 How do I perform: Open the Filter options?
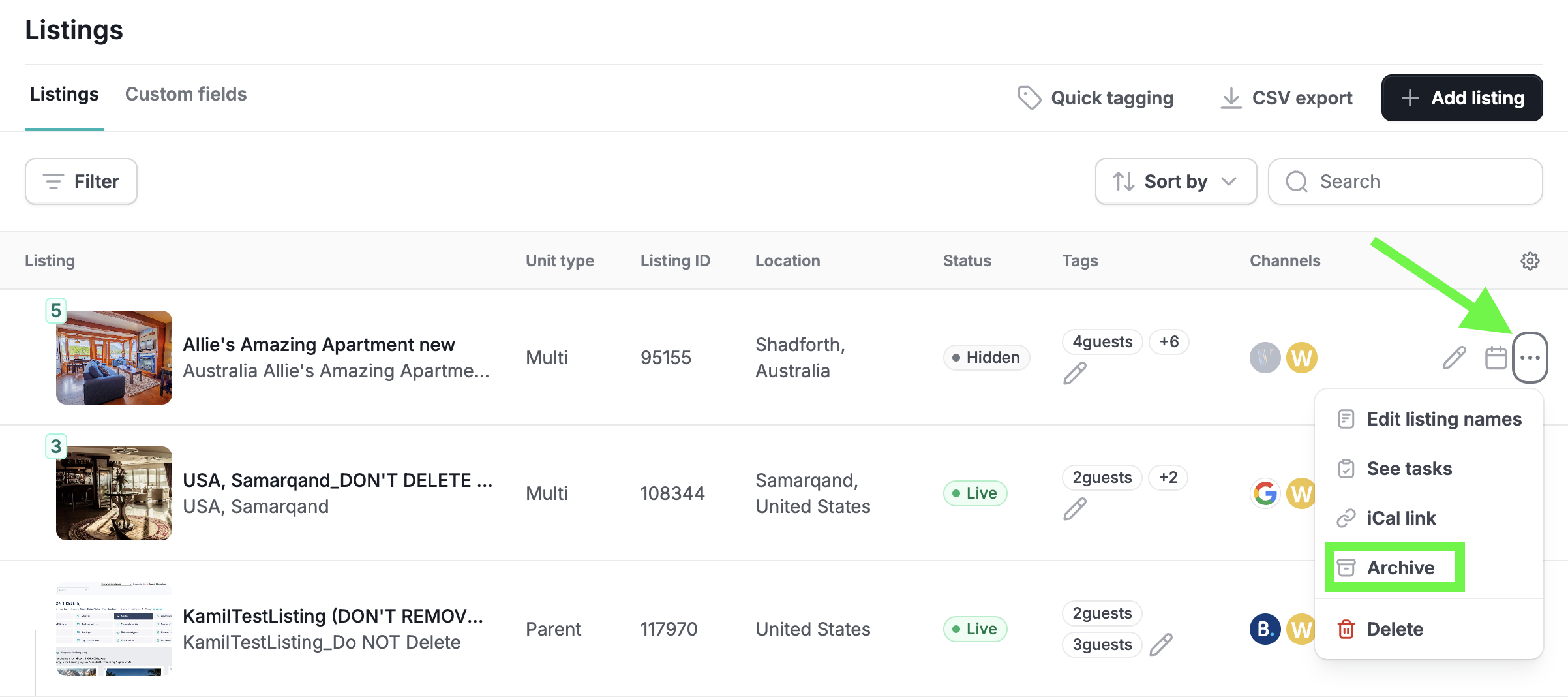coord(81,181)
